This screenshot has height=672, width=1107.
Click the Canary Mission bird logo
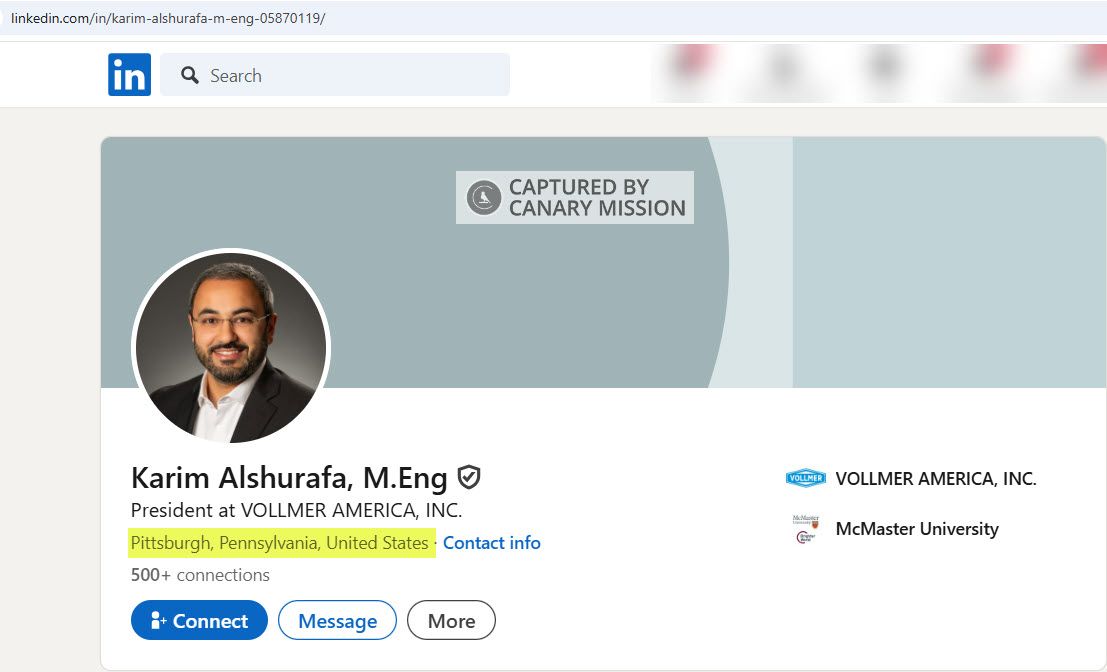coord(484,197)
